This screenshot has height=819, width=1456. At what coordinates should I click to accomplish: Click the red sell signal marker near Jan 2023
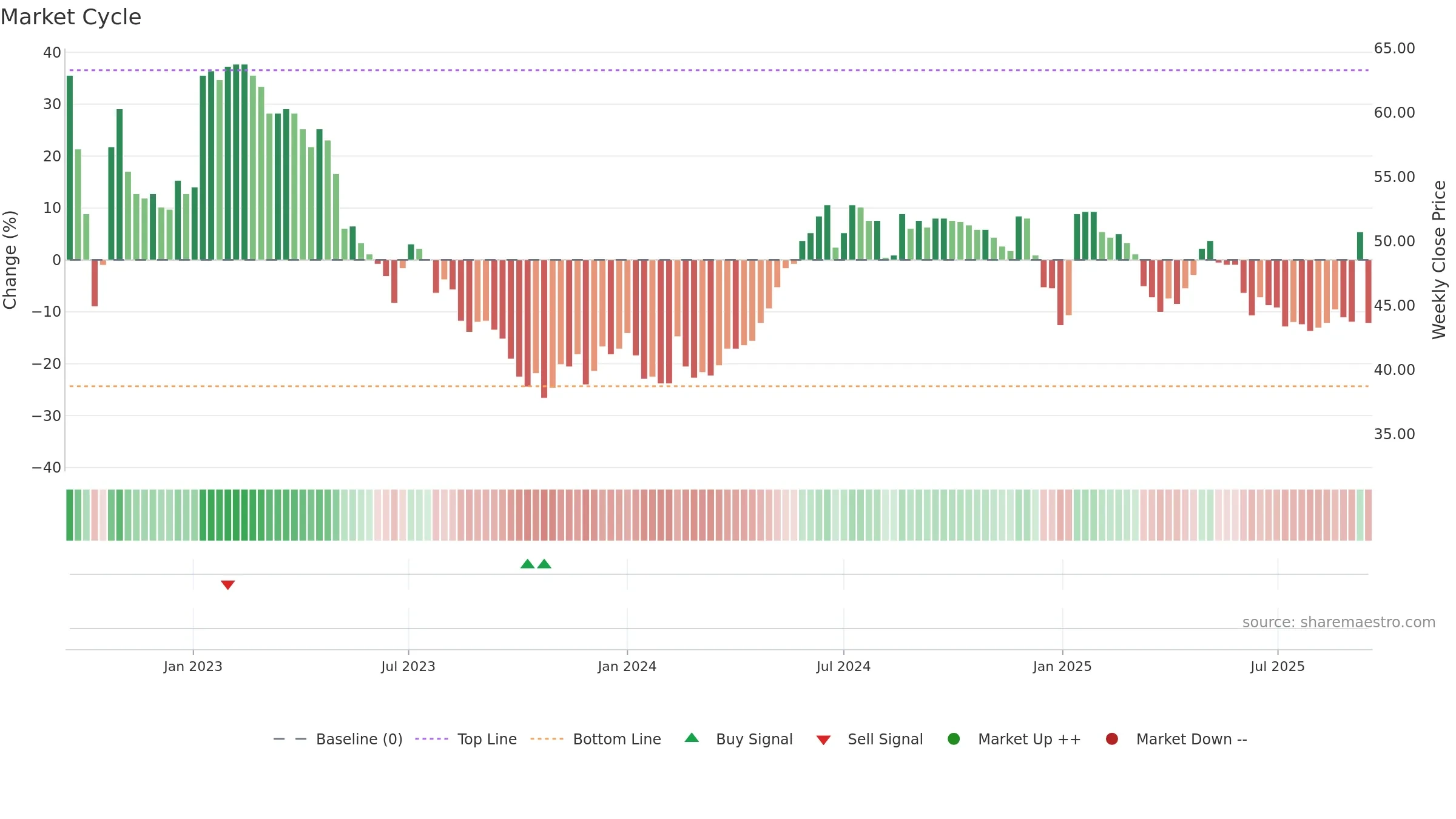coord(227,585)
